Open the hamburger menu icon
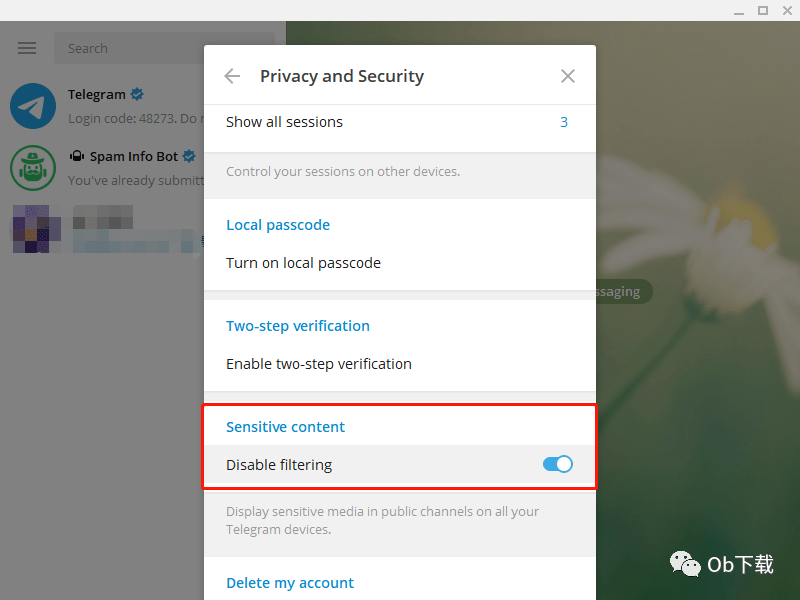 (x=27, y=48)
